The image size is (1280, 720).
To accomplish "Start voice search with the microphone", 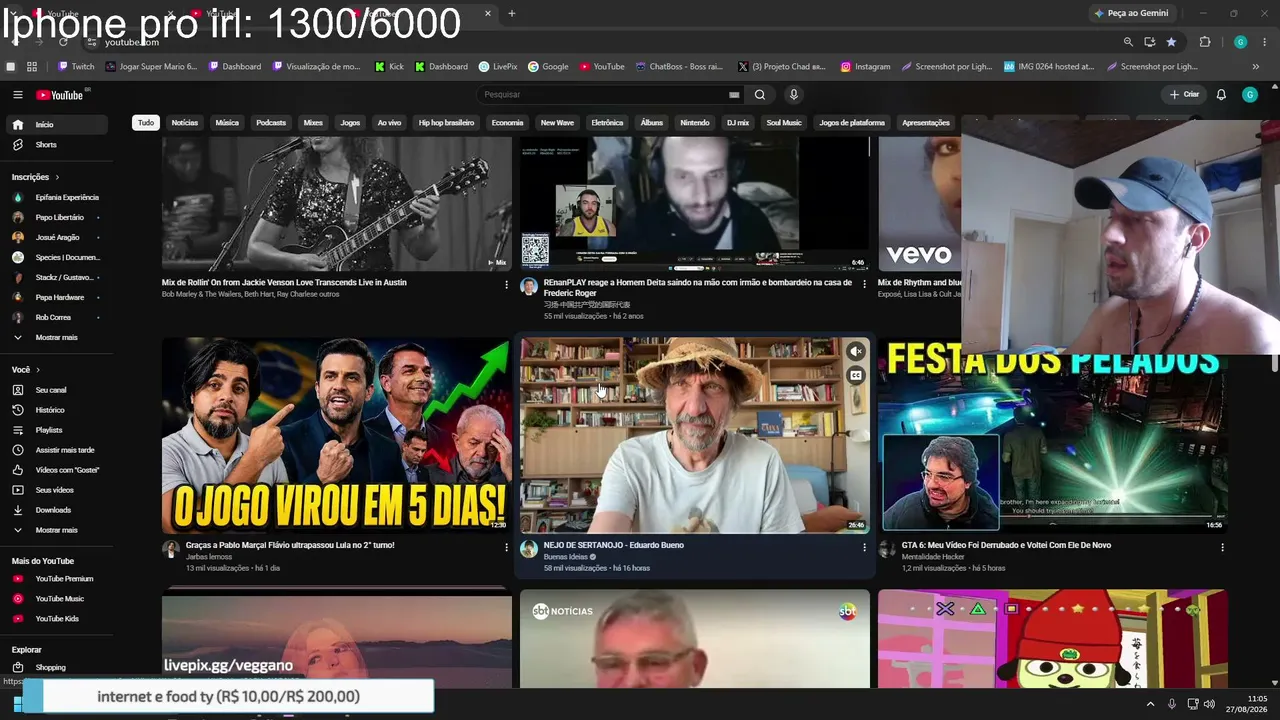I will (794, 95).
